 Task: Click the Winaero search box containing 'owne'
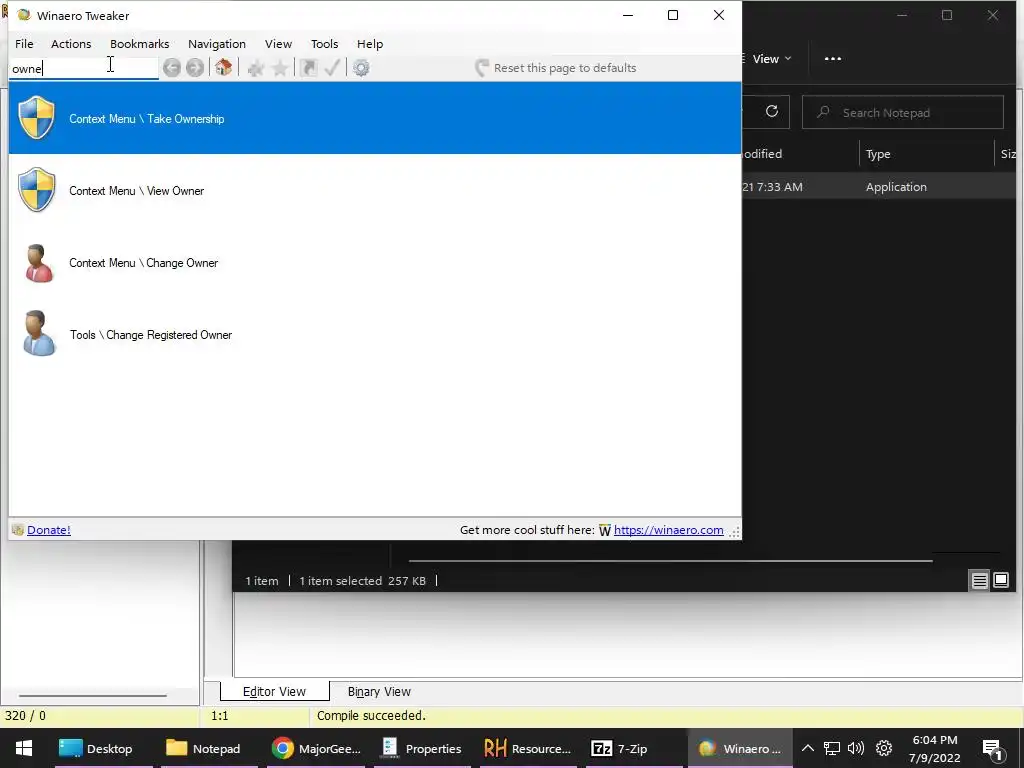click(84, 69)
